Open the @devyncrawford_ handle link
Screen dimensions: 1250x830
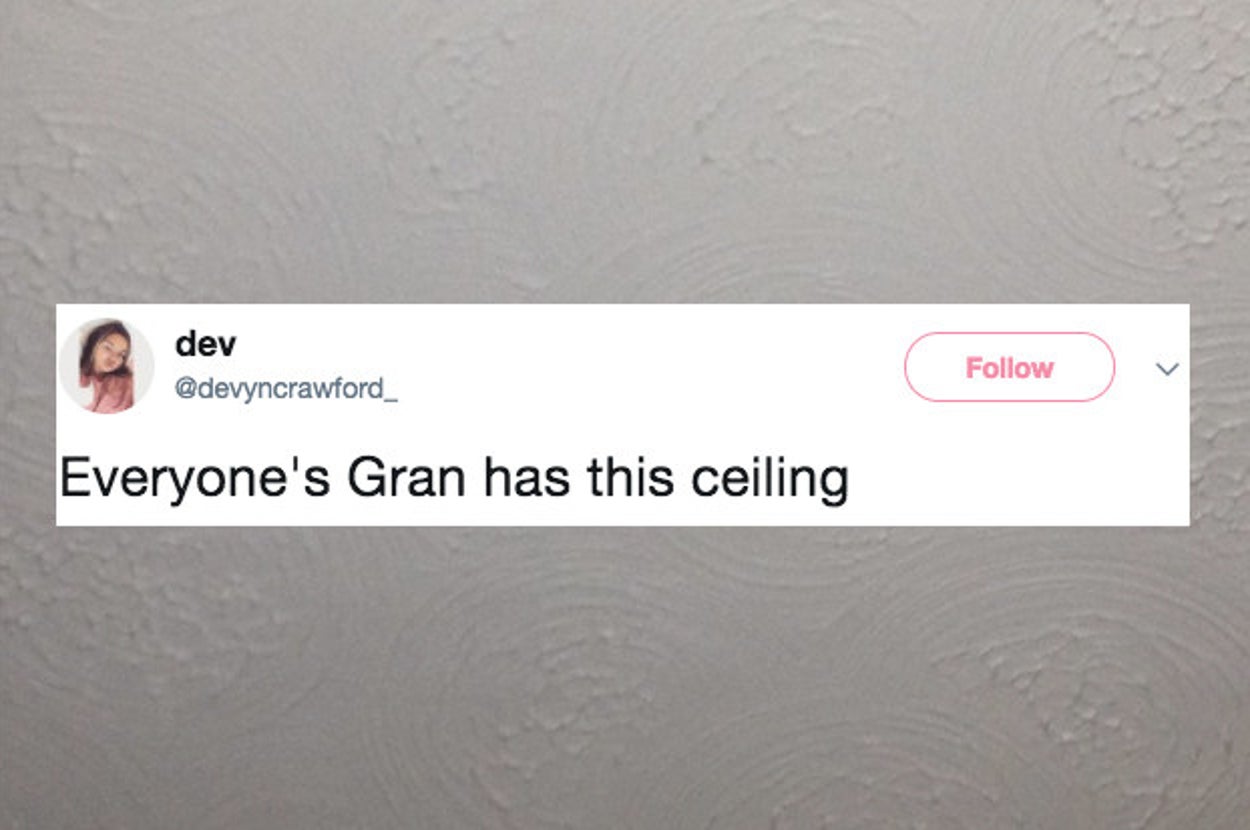tap(286, 388)
